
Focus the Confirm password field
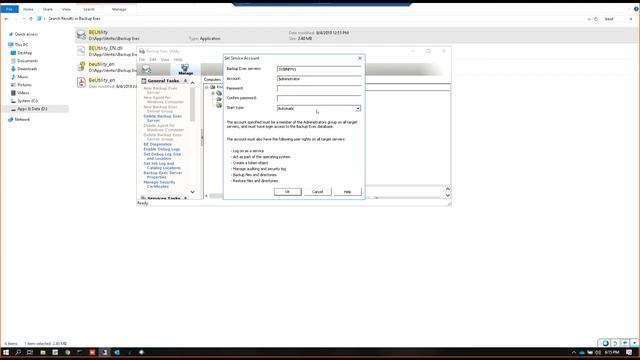(x=319, y=98)
